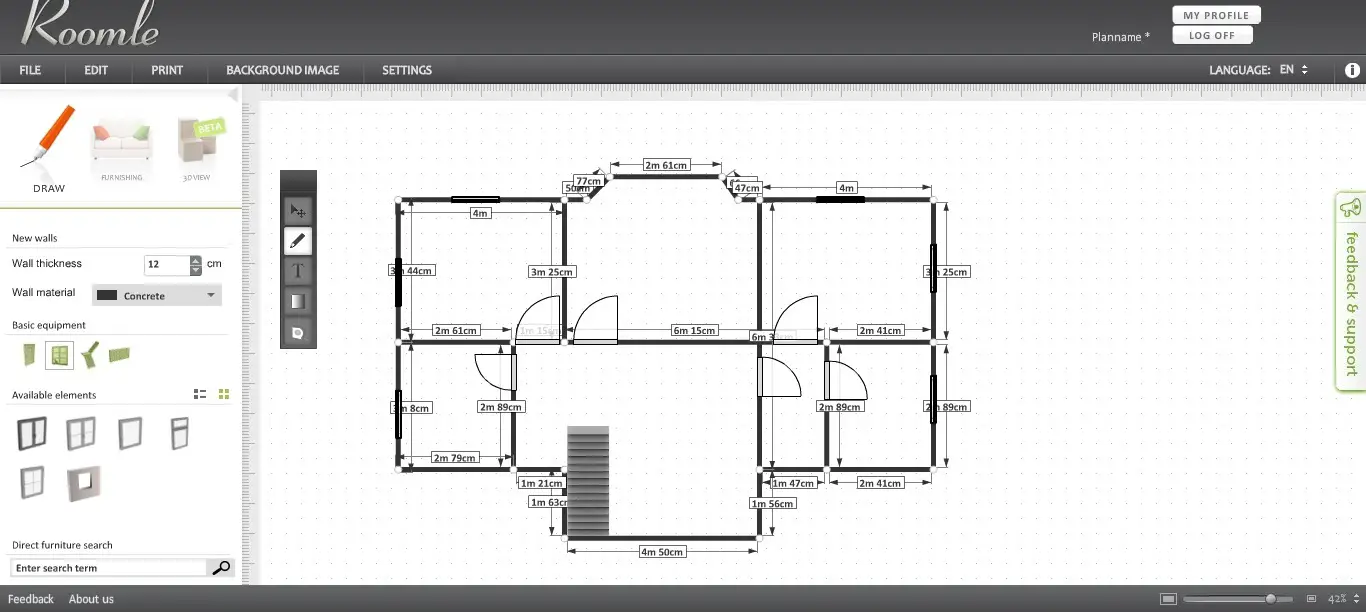1366x612 pixels.
Task: Pick the gradient fill floor tool
Action: [298, 301]
